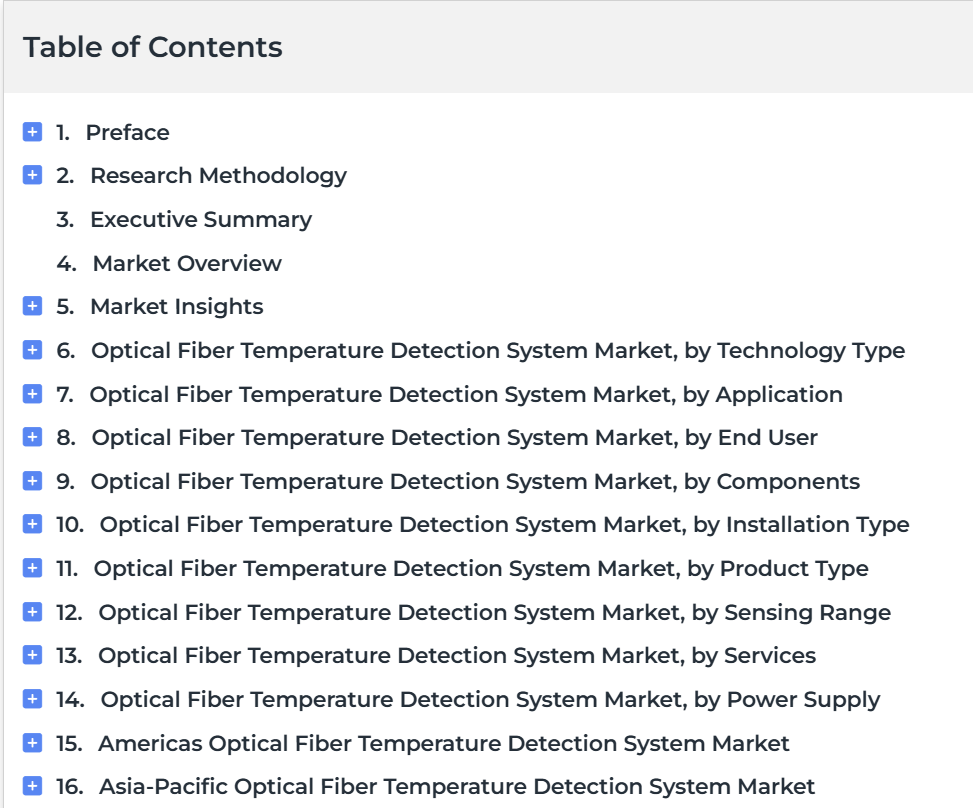Expand the by Components section plus icon
The width and height of the screenshot is (973, 808).
[x=32, y=481]
